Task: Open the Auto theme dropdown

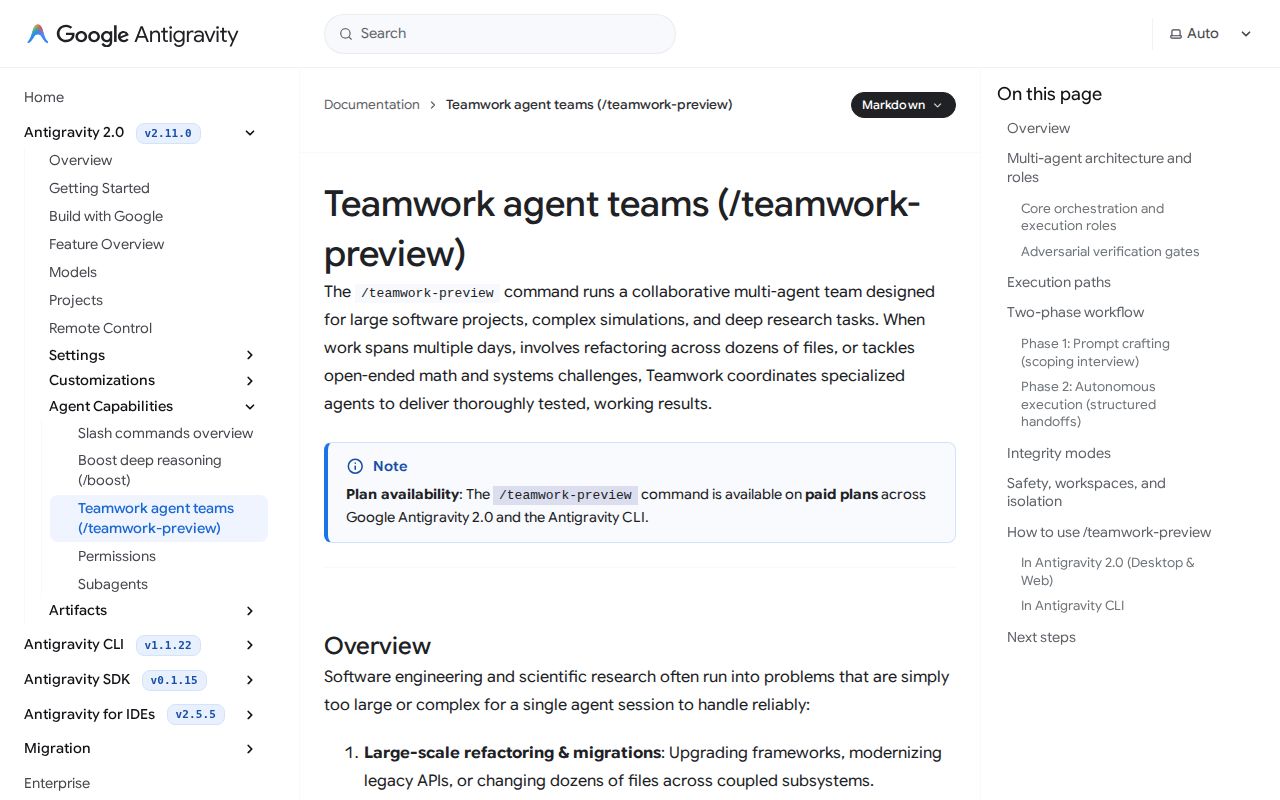Action: click(1211, 34)
